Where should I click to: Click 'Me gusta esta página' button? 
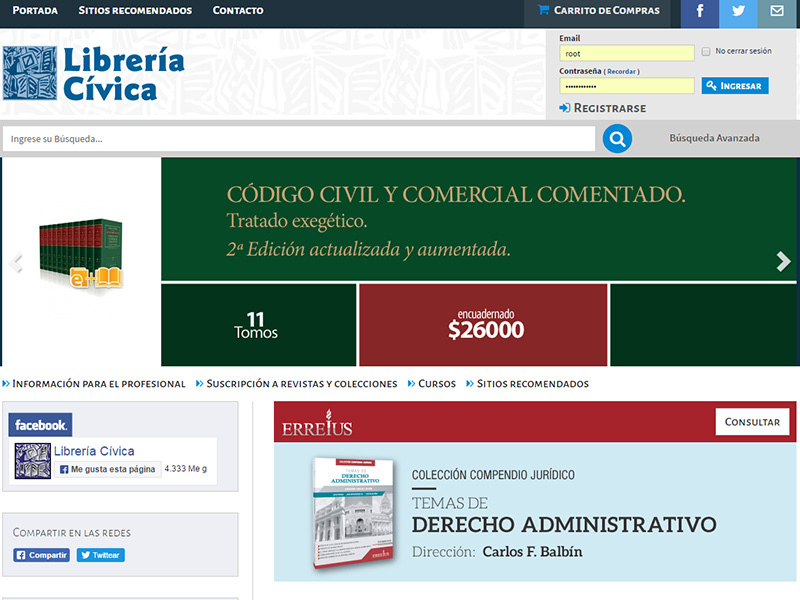[x=108, y=469]
